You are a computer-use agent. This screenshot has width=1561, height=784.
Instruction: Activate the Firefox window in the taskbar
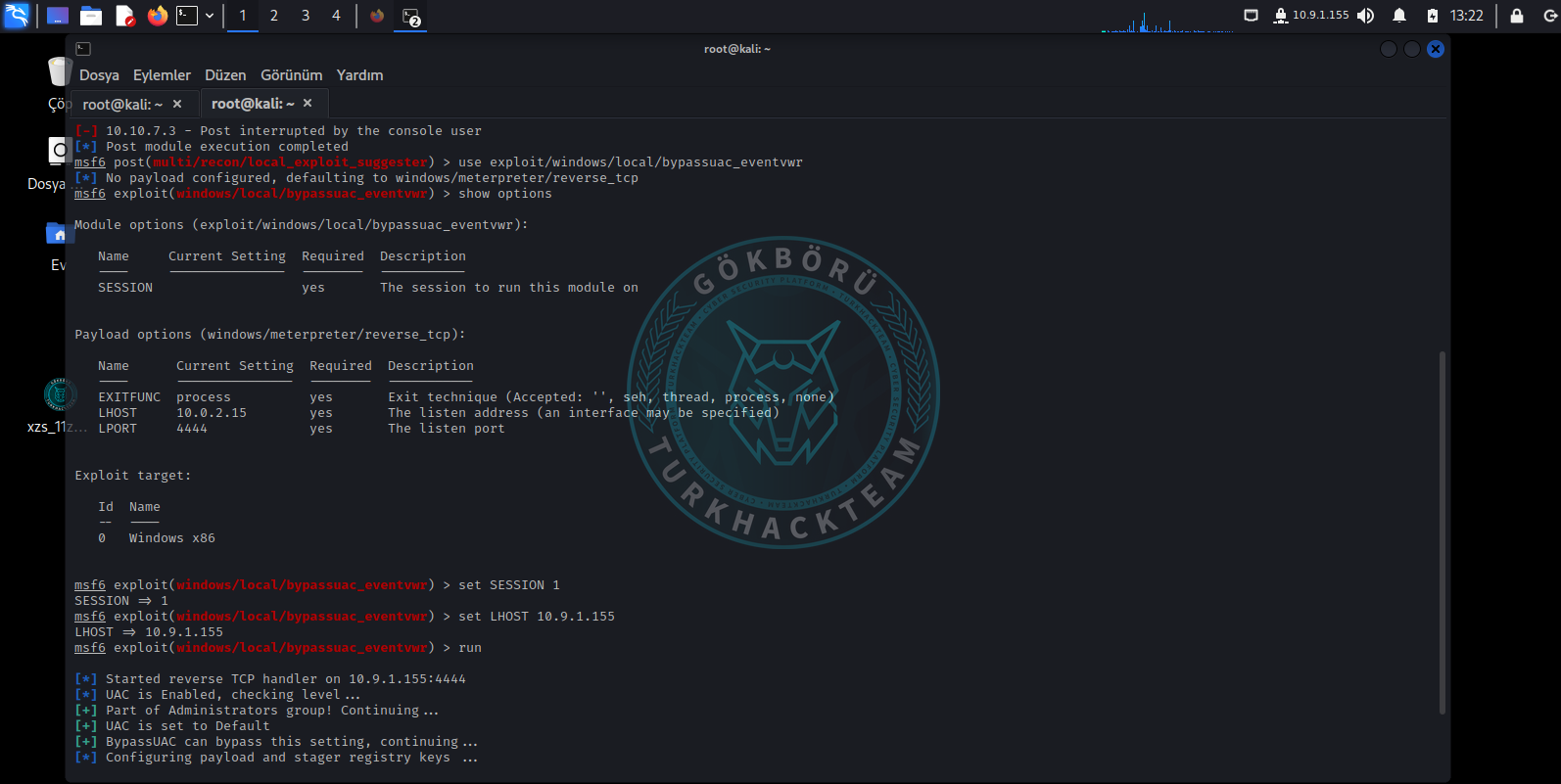point(377,16)
